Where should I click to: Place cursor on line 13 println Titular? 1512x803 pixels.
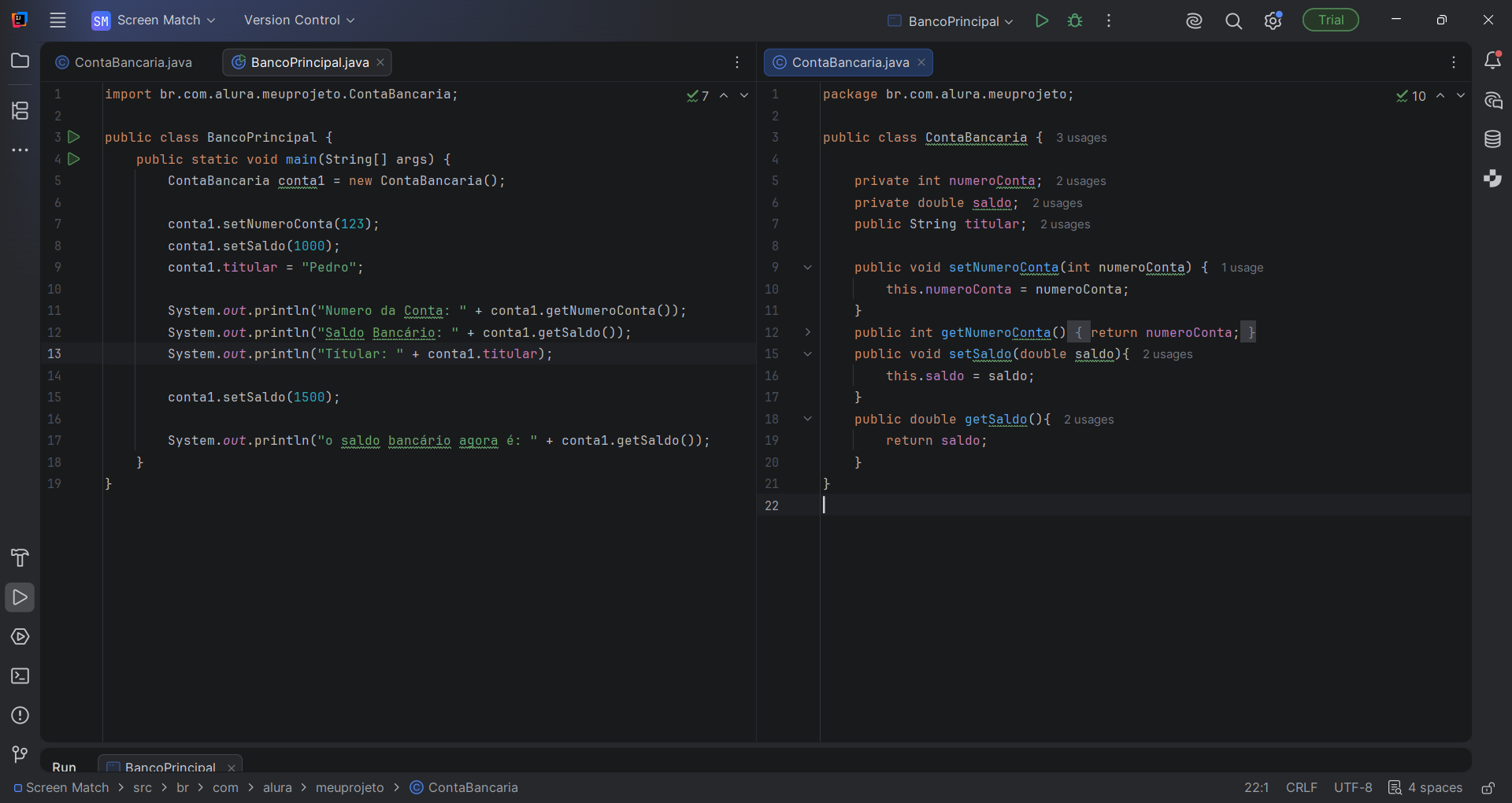click(x=360, y=354)
